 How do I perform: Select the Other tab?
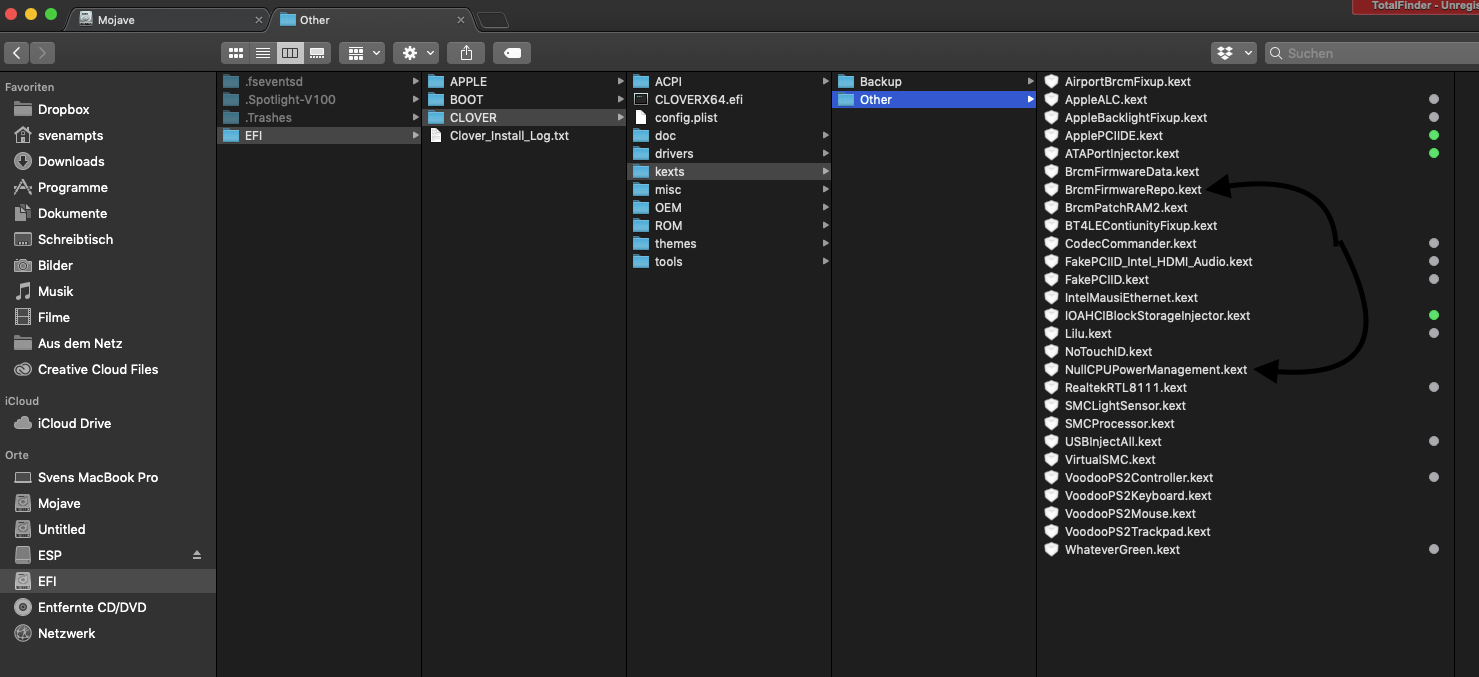pos(370,19)
